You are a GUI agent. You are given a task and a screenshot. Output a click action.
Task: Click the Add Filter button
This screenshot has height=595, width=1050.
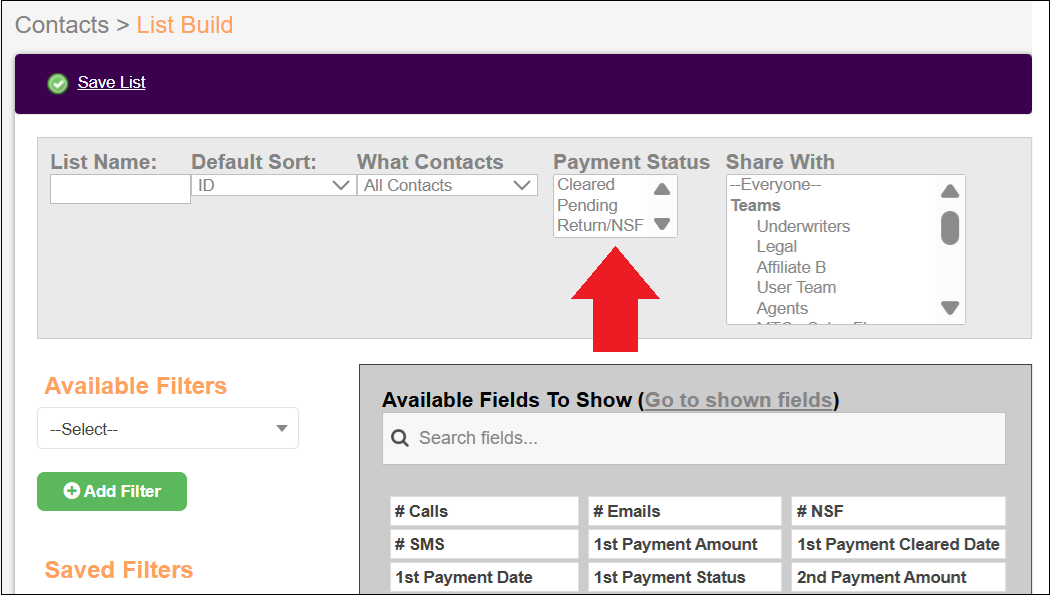tap(112, 491)
